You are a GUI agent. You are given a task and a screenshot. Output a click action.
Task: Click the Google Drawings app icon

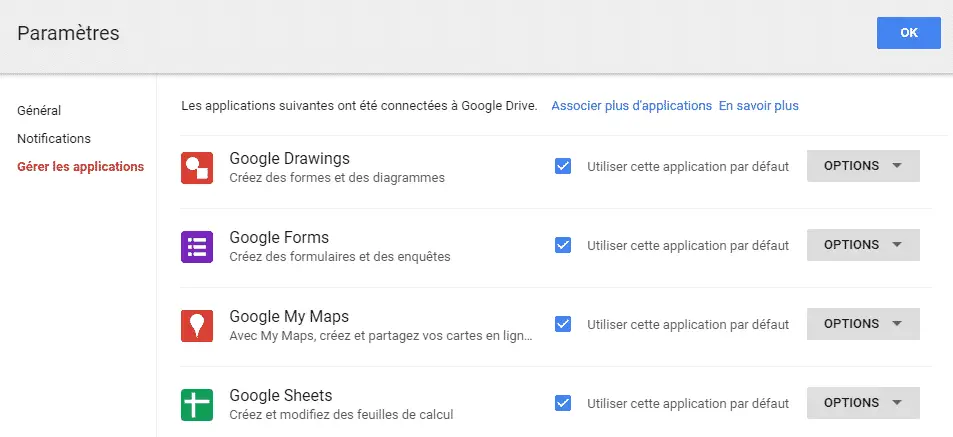tap(197, 168)
